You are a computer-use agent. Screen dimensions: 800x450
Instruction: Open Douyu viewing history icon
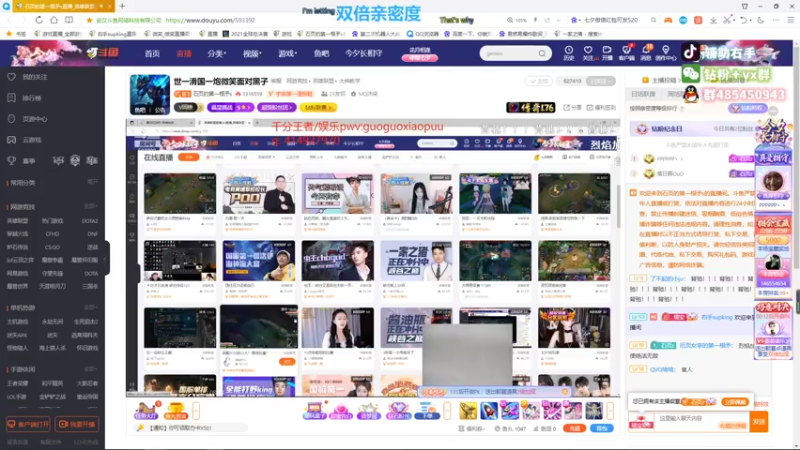pos(568,53)
